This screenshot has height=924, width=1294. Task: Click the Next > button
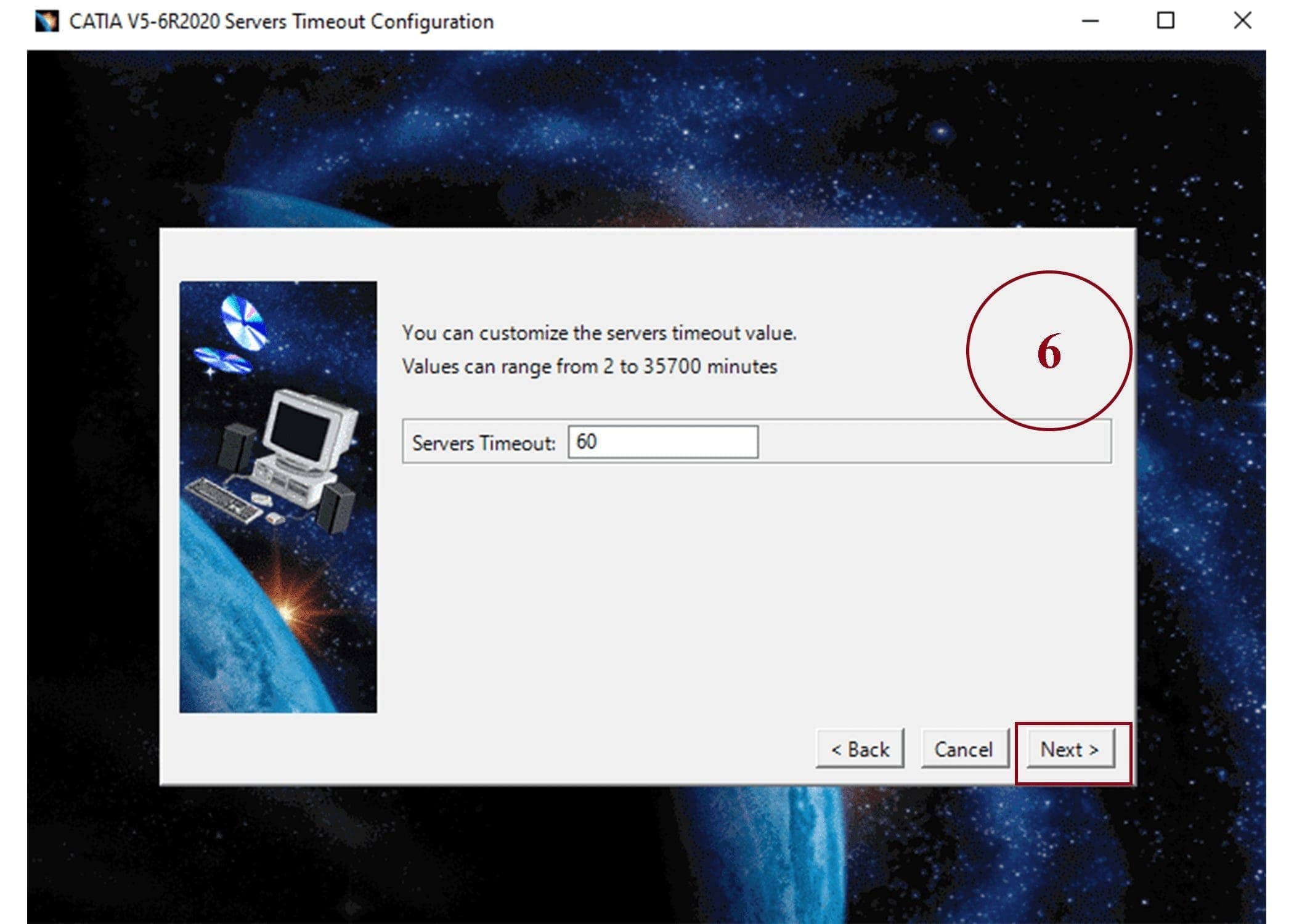(x=1070, y=749)
